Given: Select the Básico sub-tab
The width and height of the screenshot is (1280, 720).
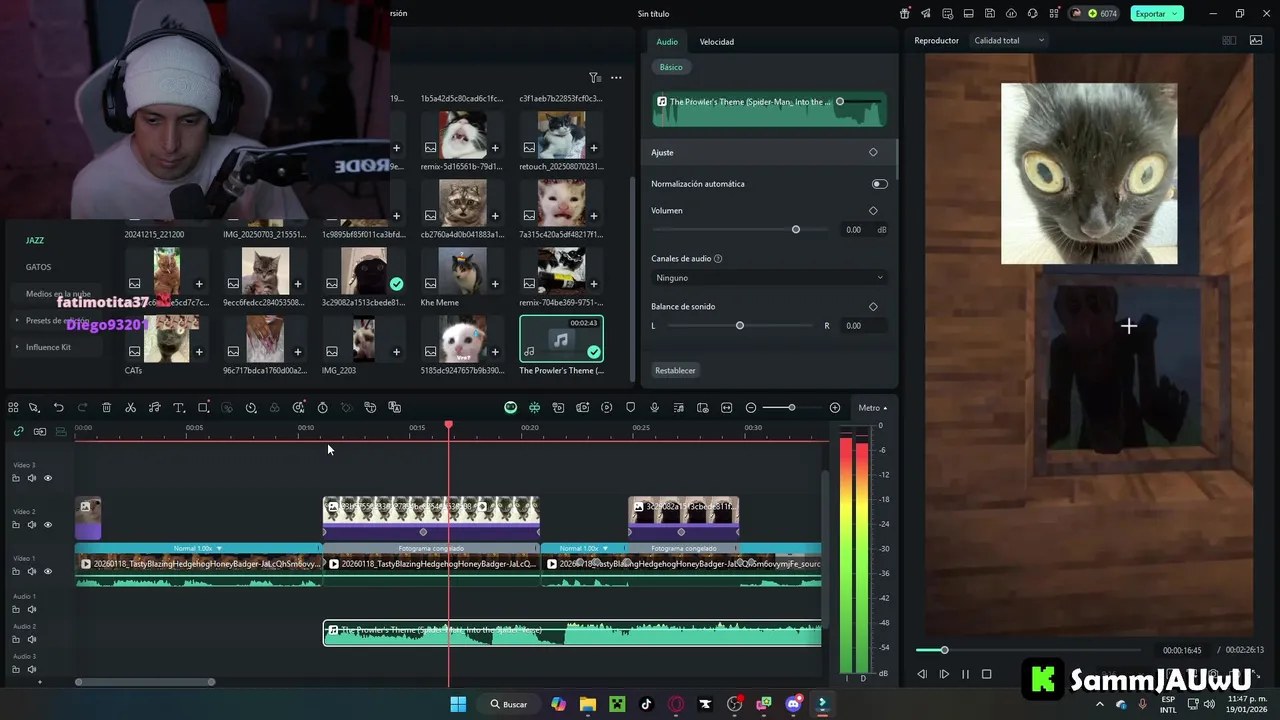Looking at the screenshot, I should 671,67.
